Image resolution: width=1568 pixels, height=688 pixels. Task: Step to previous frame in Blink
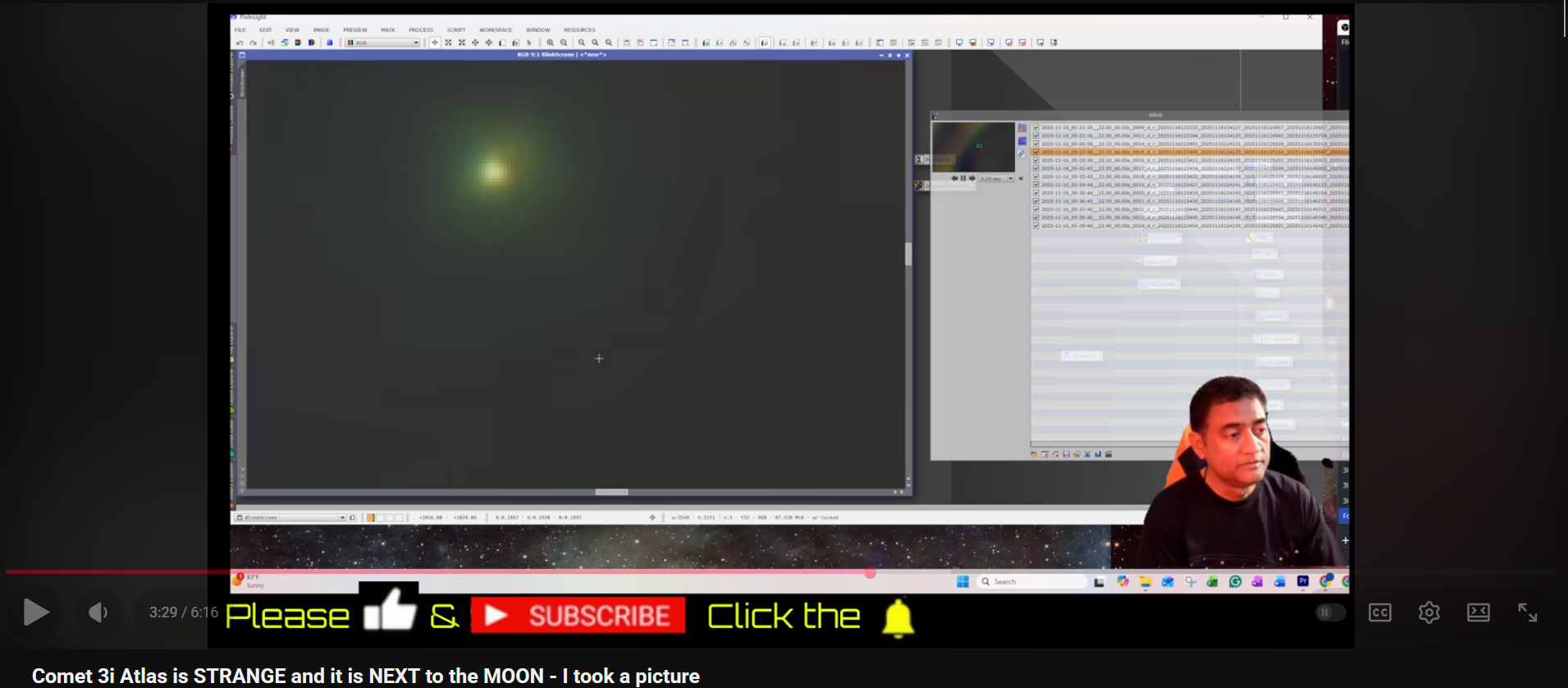954,178
